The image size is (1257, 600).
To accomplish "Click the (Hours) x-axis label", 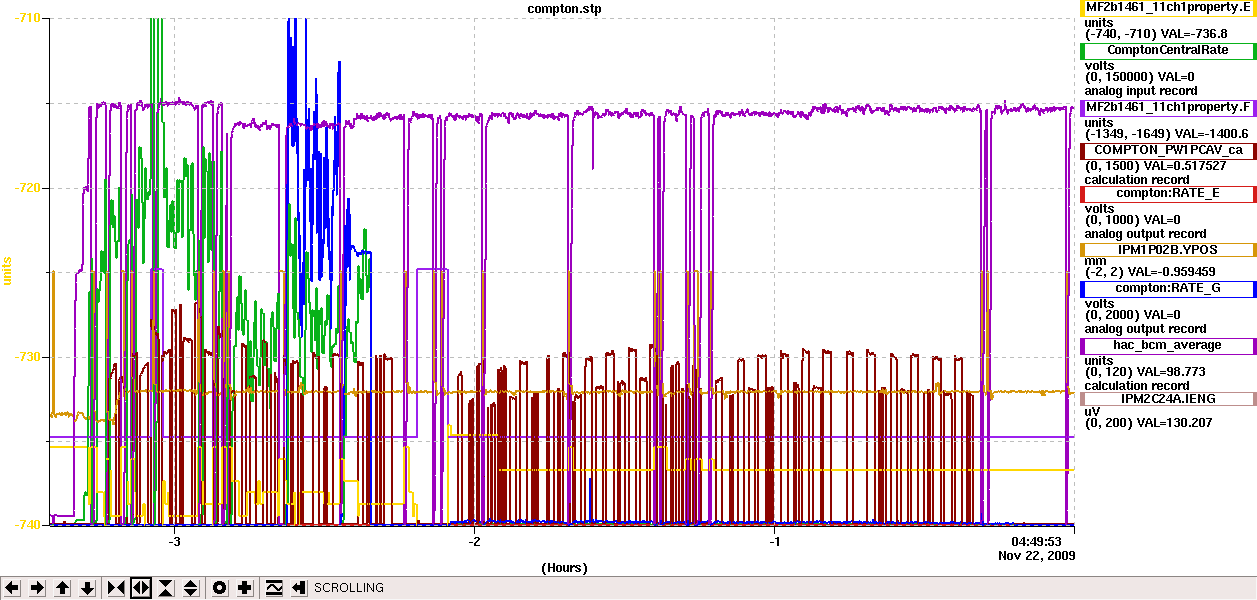I will pos(564,568).
